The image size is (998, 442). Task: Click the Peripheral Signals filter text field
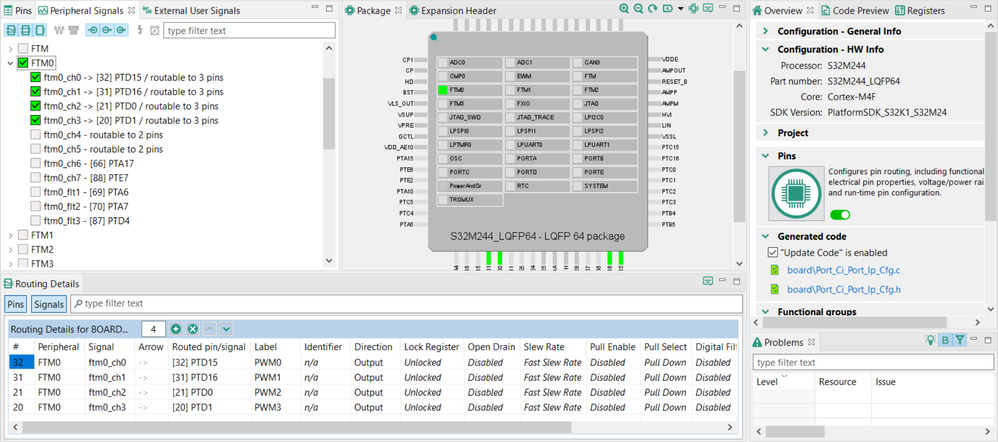click(x=249, y=31)
